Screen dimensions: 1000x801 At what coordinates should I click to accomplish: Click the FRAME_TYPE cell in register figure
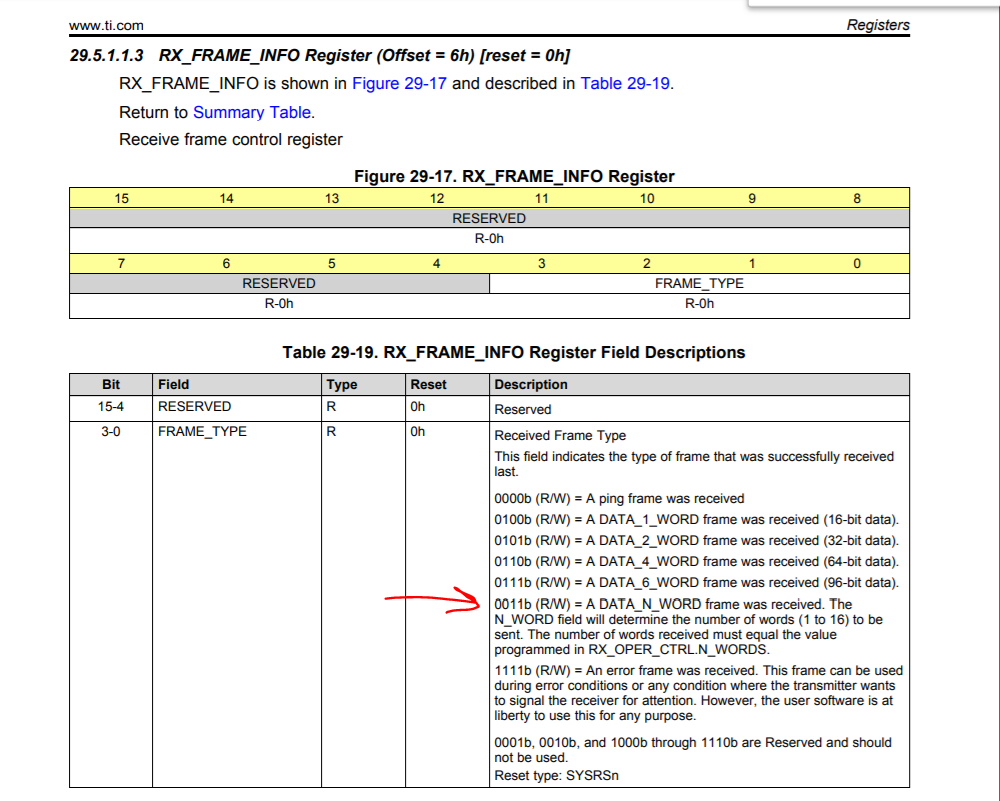click(699, 283)
